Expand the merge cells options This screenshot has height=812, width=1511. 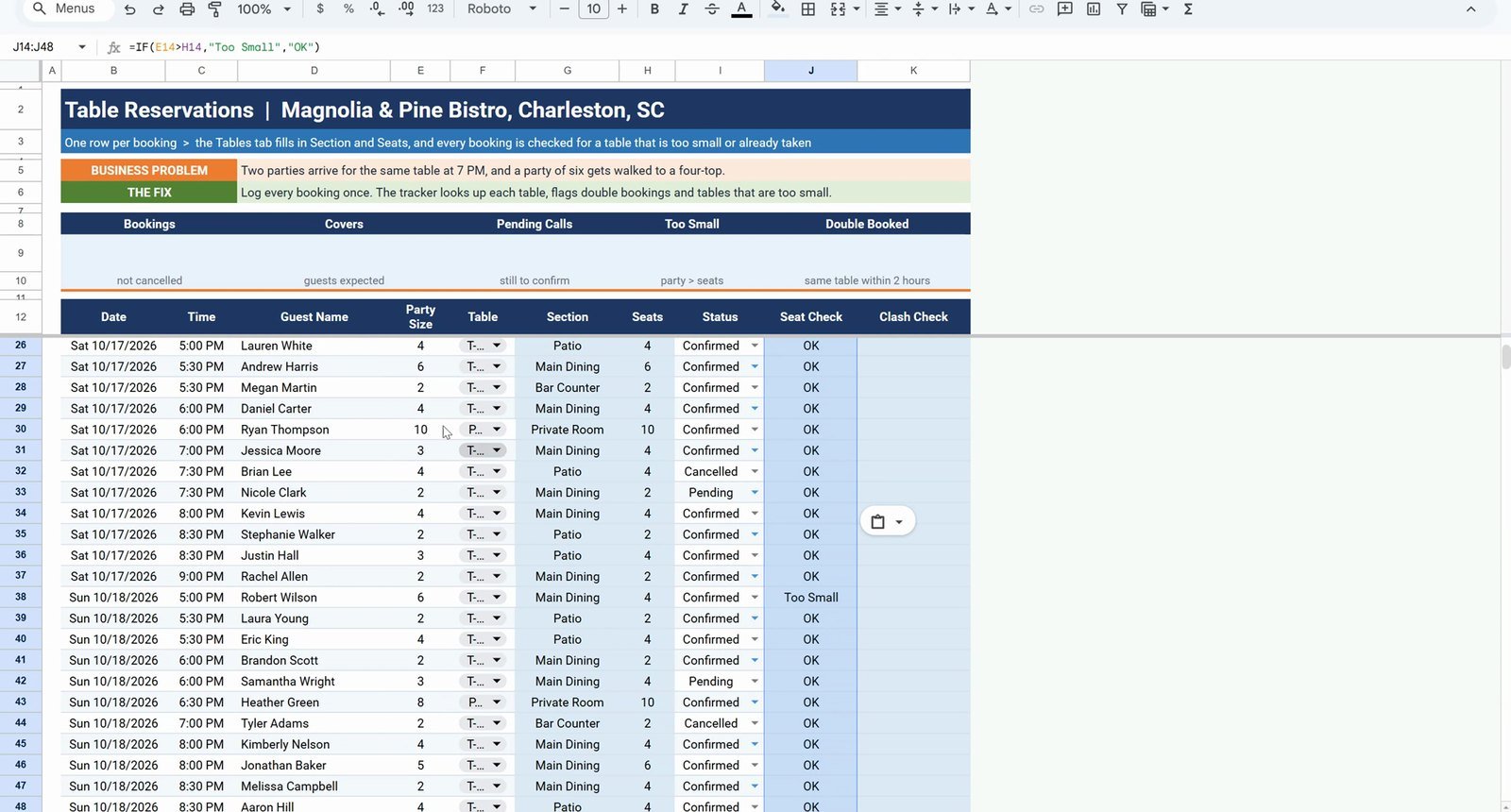coord(857,8)
